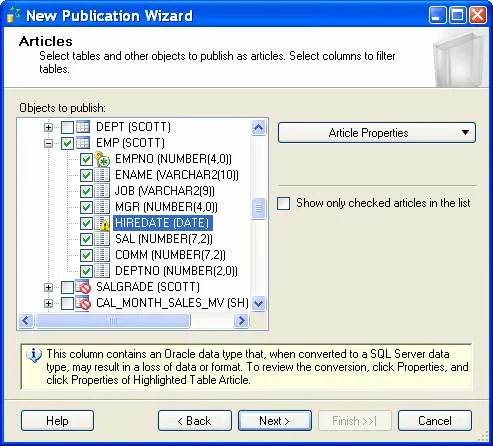Click the wizard icon in the title bar
Screen dimensions: 493x446
pos(13,15)
